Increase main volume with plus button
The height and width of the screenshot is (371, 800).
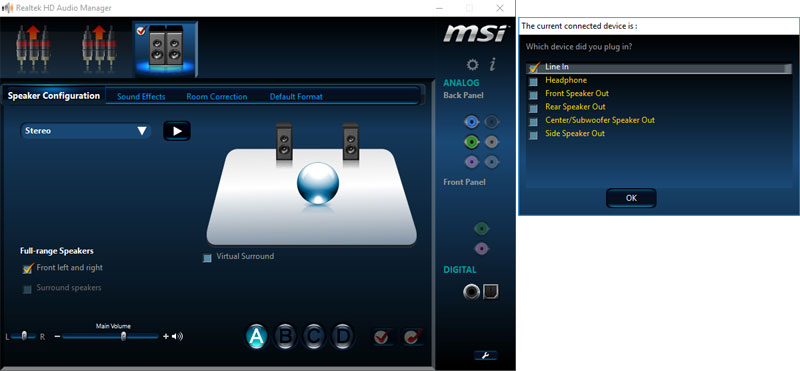[165, 336]
